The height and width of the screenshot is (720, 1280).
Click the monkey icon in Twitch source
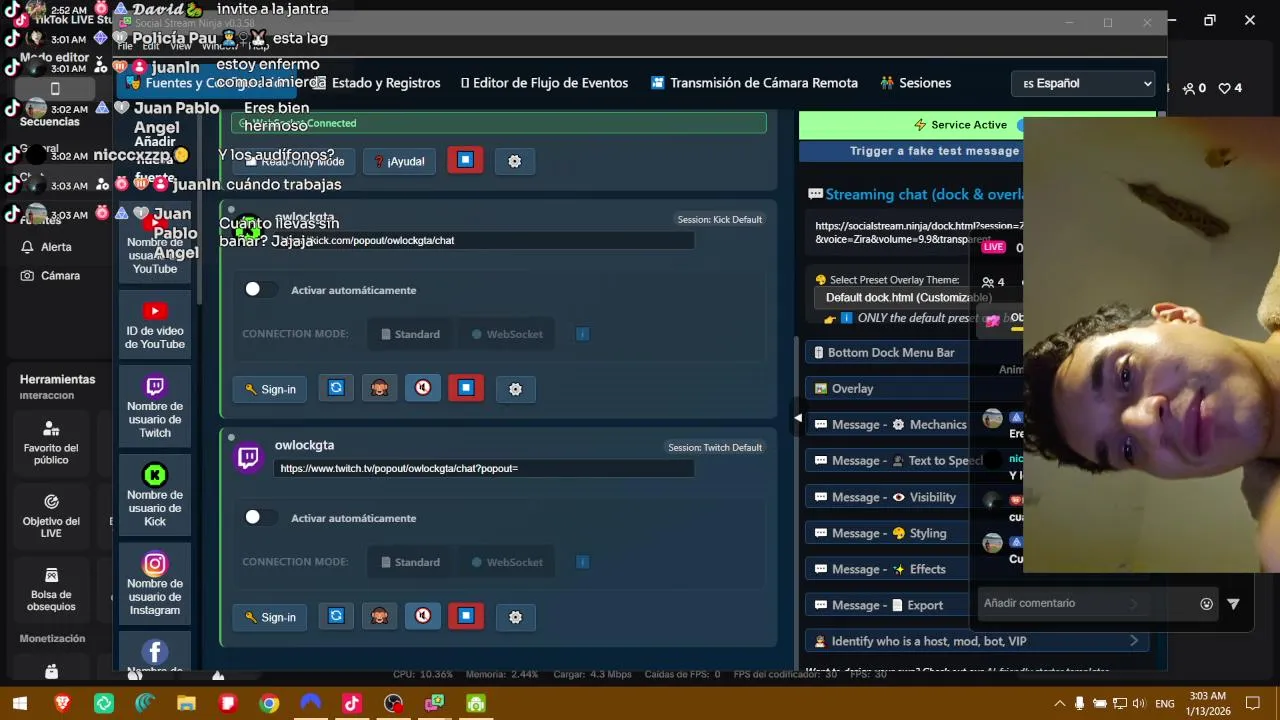[x=379, y=616]
